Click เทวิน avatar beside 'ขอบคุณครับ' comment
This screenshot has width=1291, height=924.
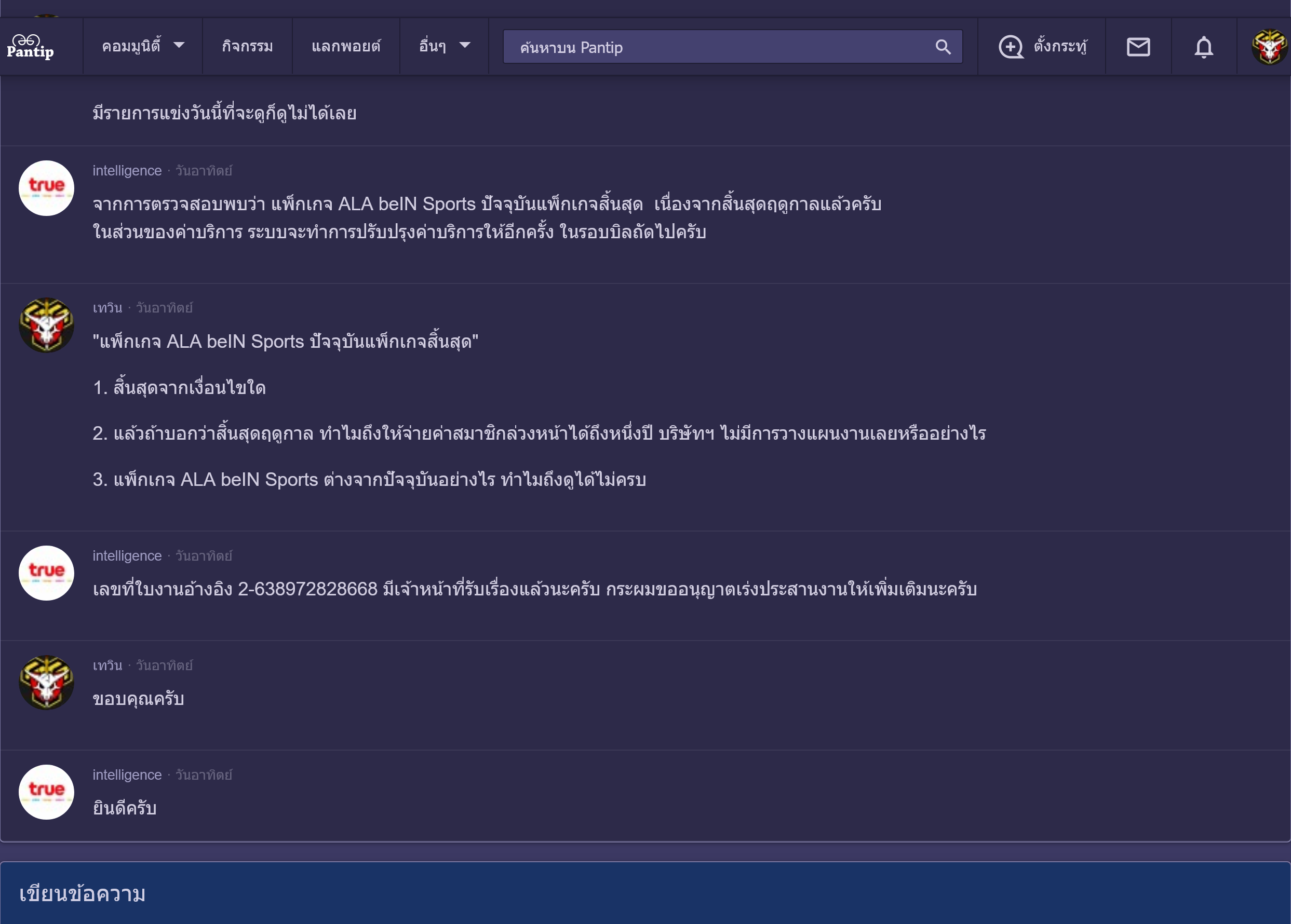[47, 683]
